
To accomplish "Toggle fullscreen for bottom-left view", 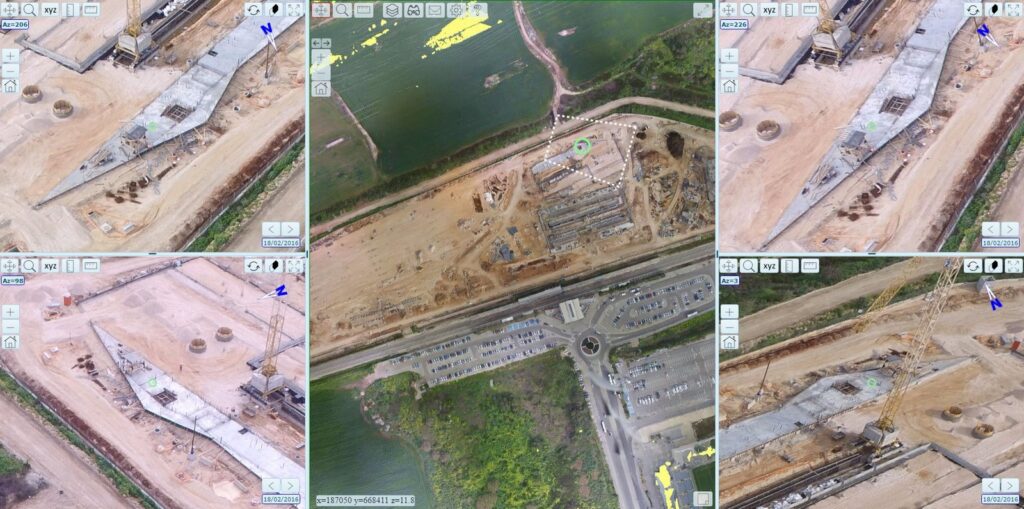I will coord(295,265).
